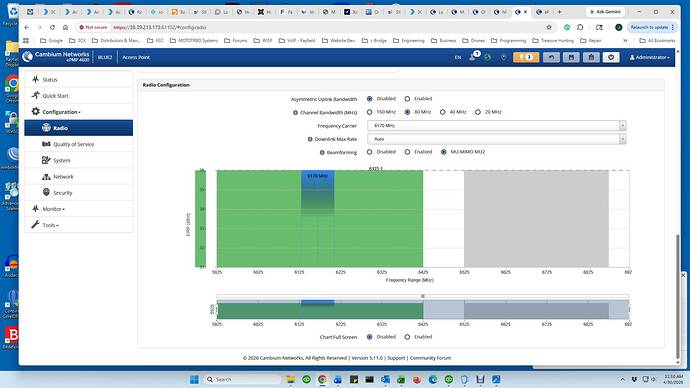Open the Community Forum footer link
The width and height of the screenshot is (690, 388).
430,358
